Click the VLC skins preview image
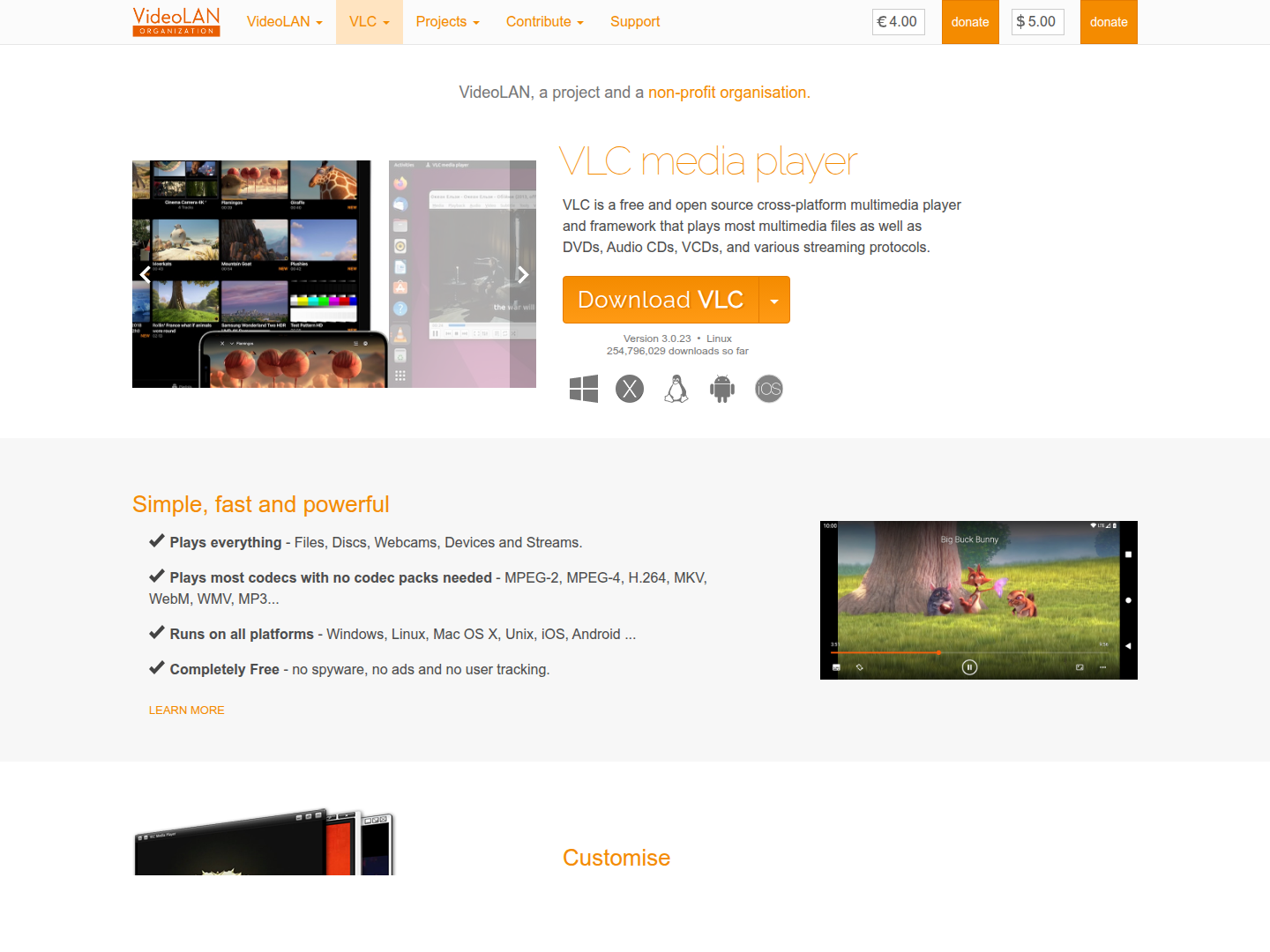 pos(264,842)
